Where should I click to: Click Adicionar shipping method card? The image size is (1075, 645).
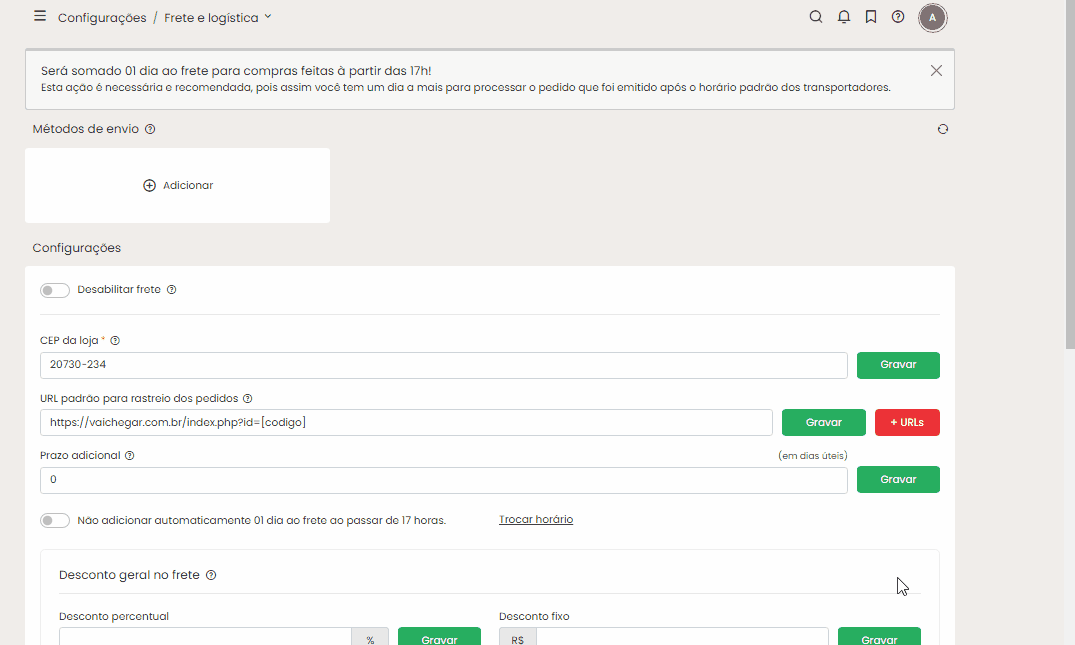[x=178, y=186]
